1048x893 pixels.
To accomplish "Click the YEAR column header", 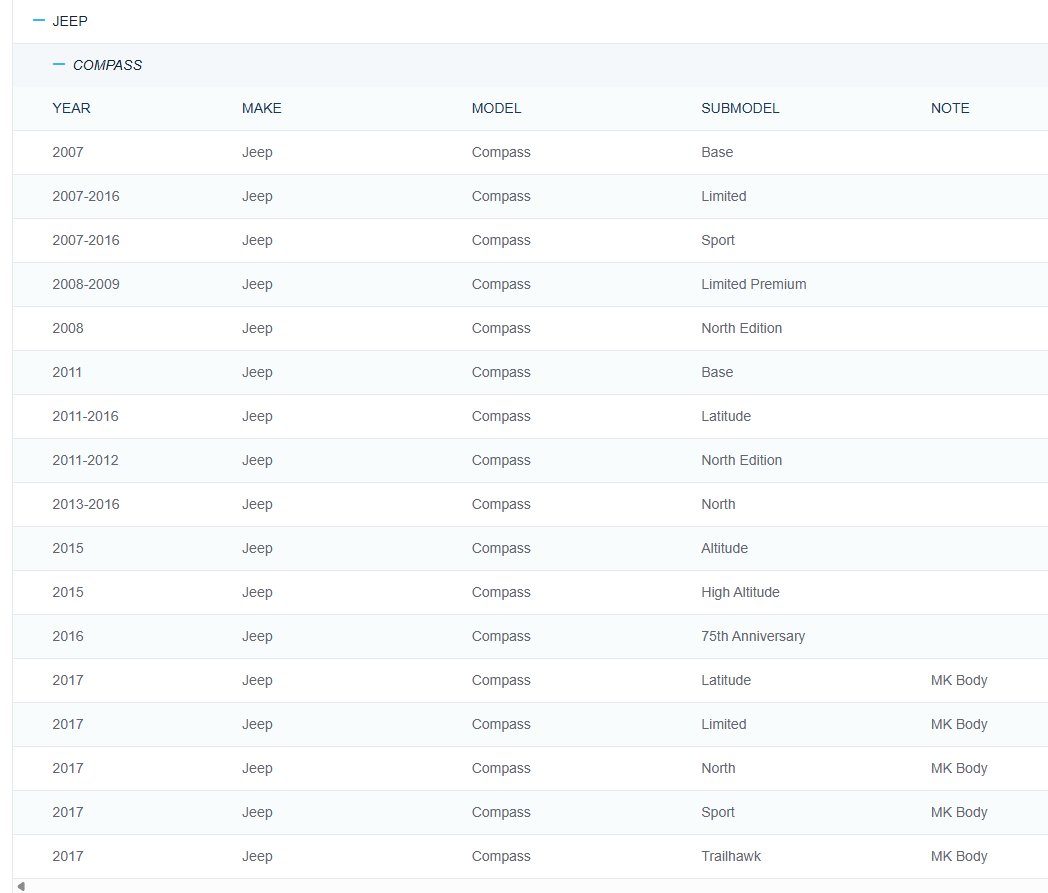I will click(71, 108).
